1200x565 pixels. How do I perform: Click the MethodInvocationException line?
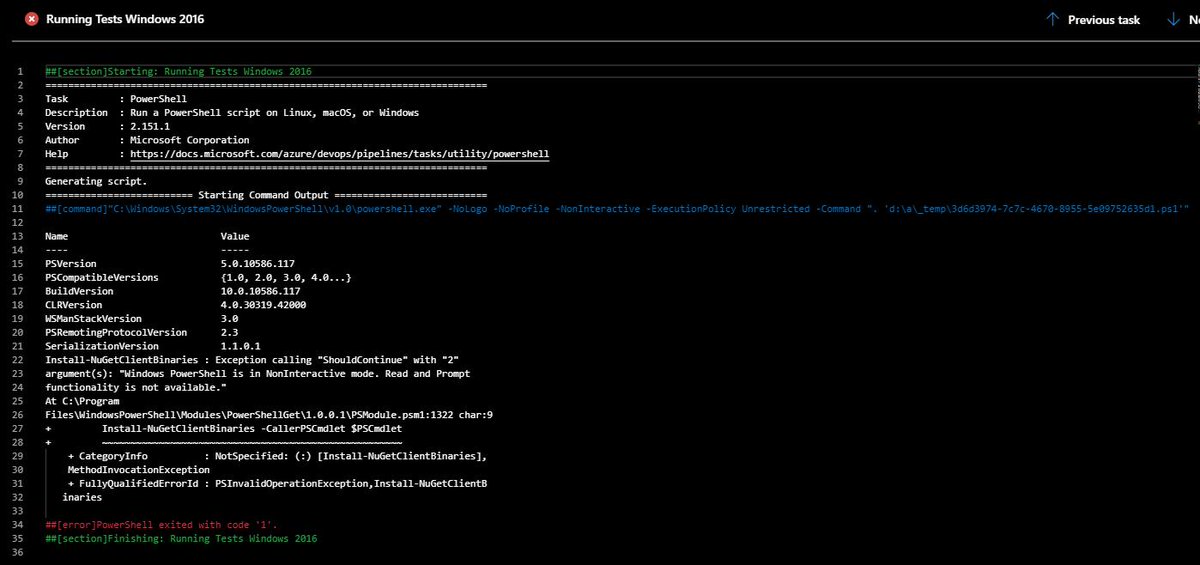point(139,469)
